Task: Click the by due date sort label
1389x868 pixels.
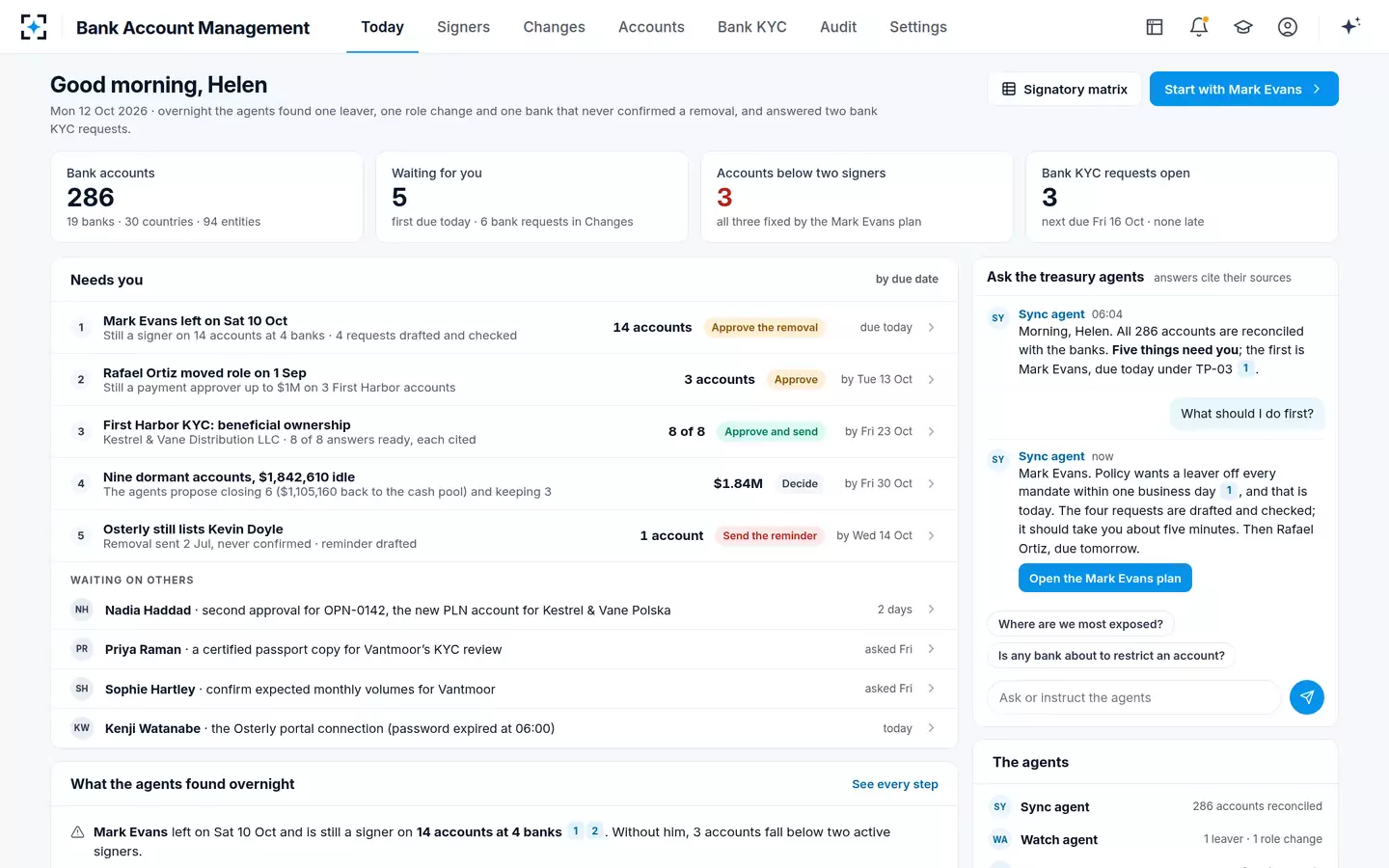Action: [x=907, y=280]
